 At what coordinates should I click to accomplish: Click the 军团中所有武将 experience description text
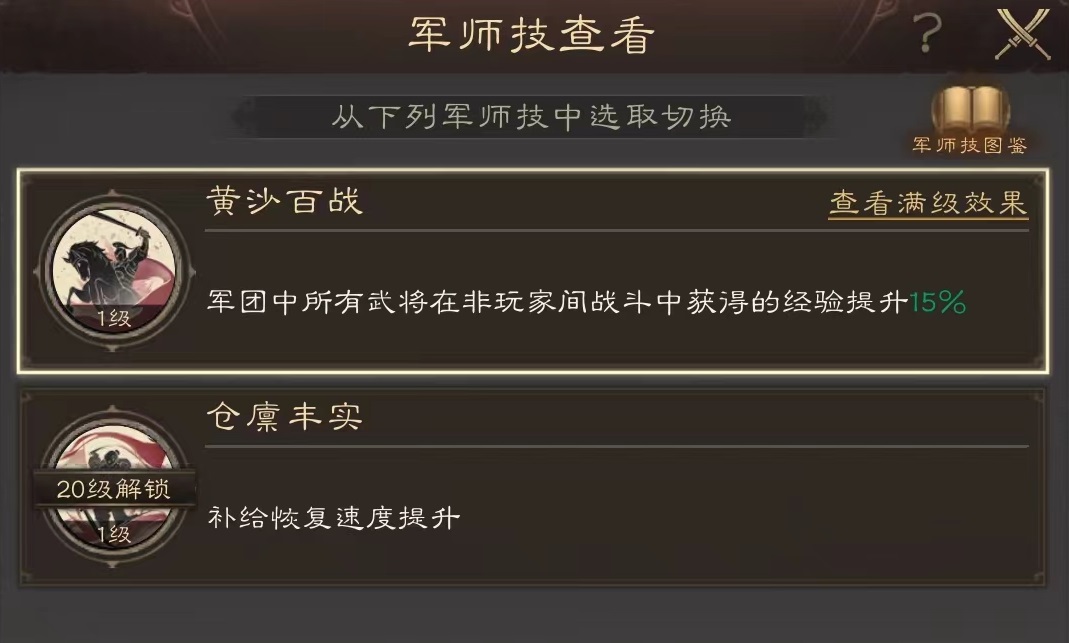[586, 302]
